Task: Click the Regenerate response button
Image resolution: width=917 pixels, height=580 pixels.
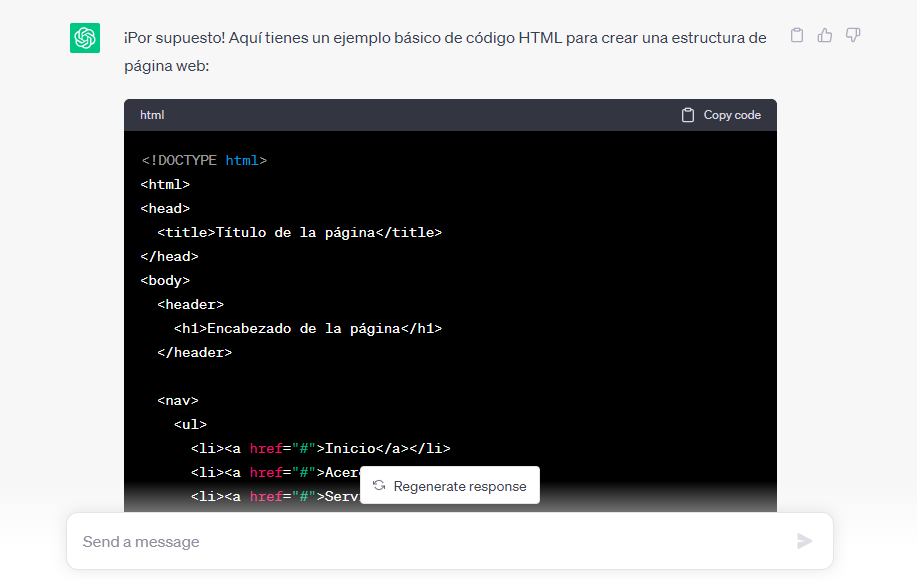Action: 449,485
